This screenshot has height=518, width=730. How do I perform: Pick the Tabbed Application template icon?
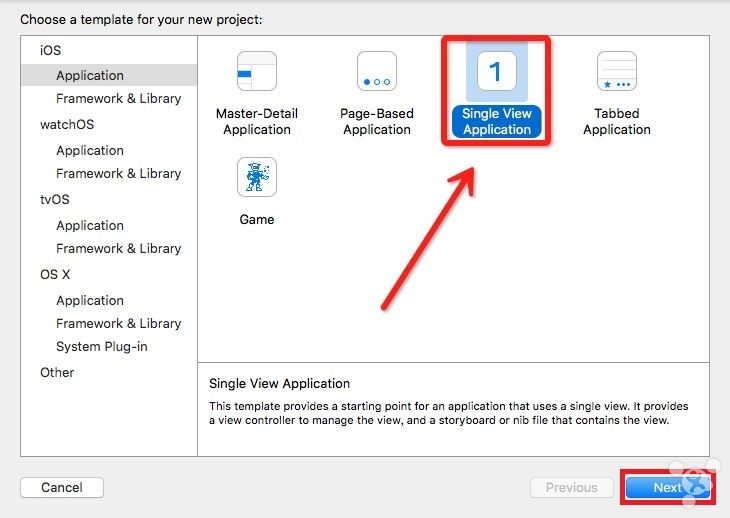[617, 72]
